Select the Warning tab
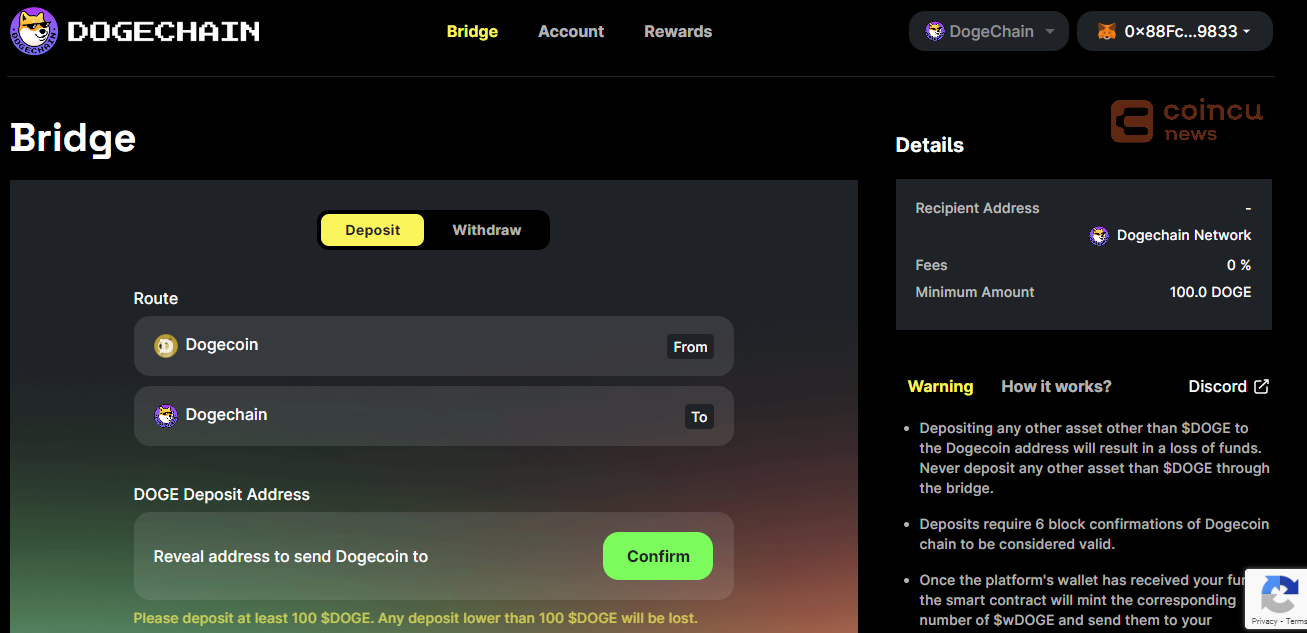Screen dimensions: 1307x633 tap(940, 386)
